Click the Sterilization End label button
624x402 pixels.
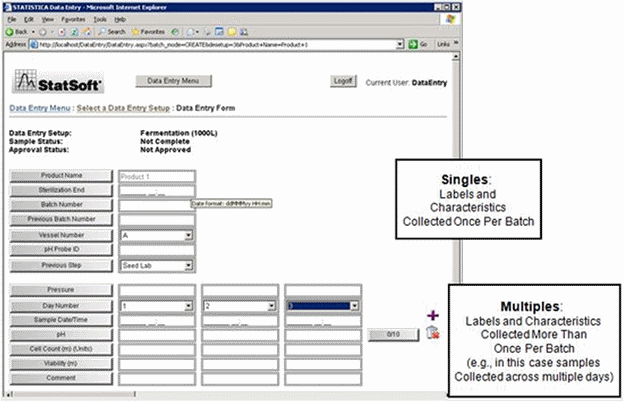(x=61, y=190)
